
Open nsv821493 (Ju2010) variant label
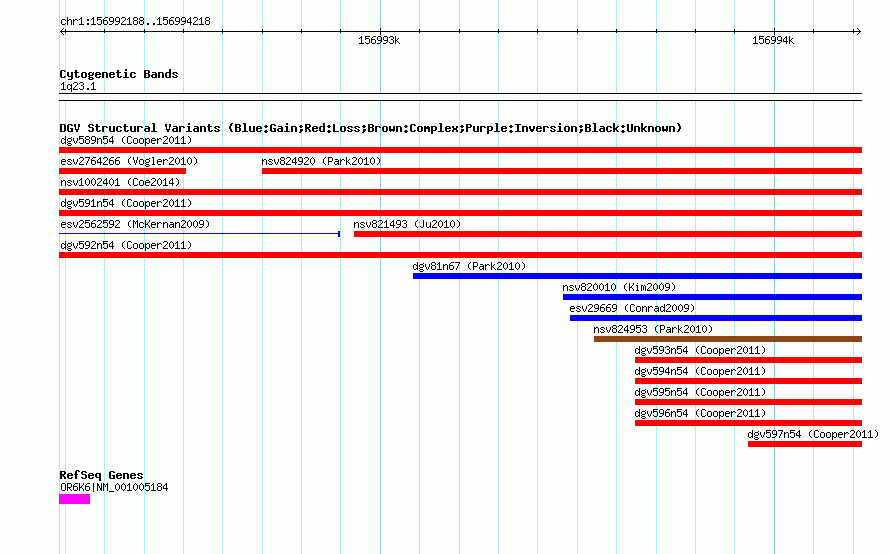(x=407, y=224)
